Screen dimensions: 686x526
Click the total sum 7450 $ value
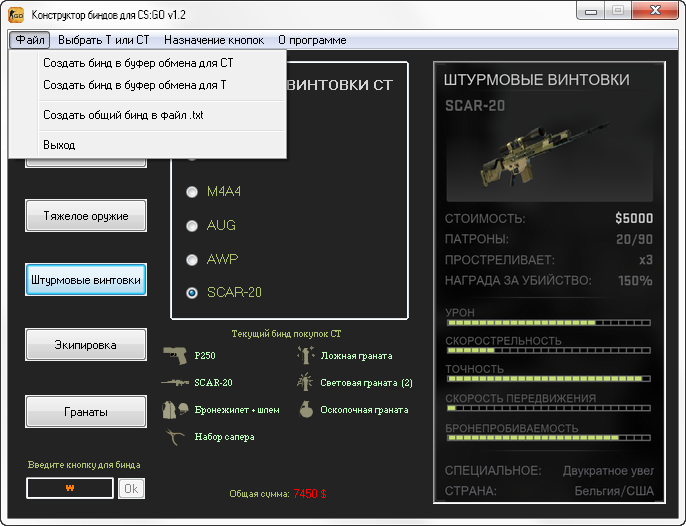pos(310,494)
